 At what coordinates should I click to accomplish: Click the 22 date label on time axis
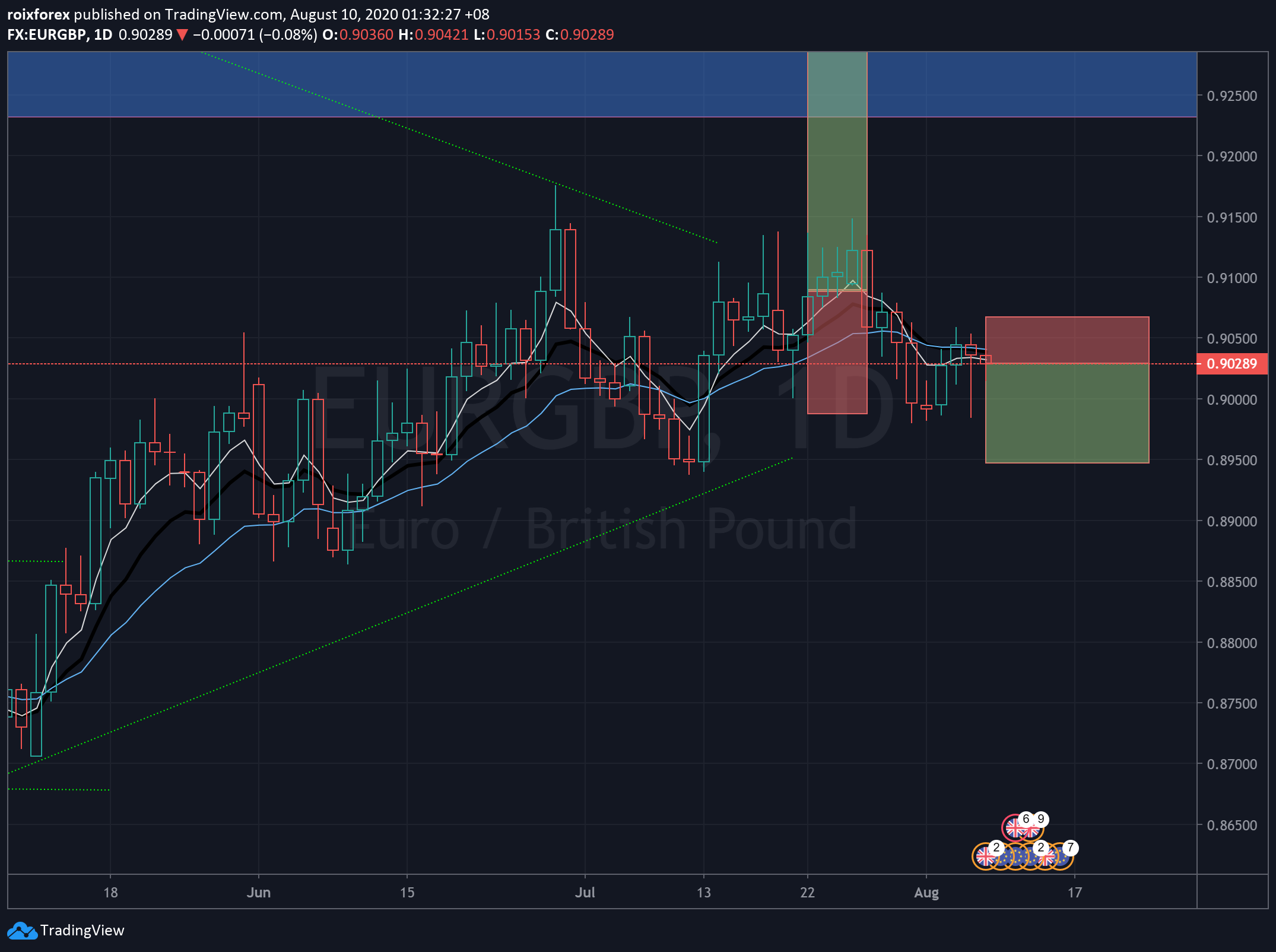(808, 893)
